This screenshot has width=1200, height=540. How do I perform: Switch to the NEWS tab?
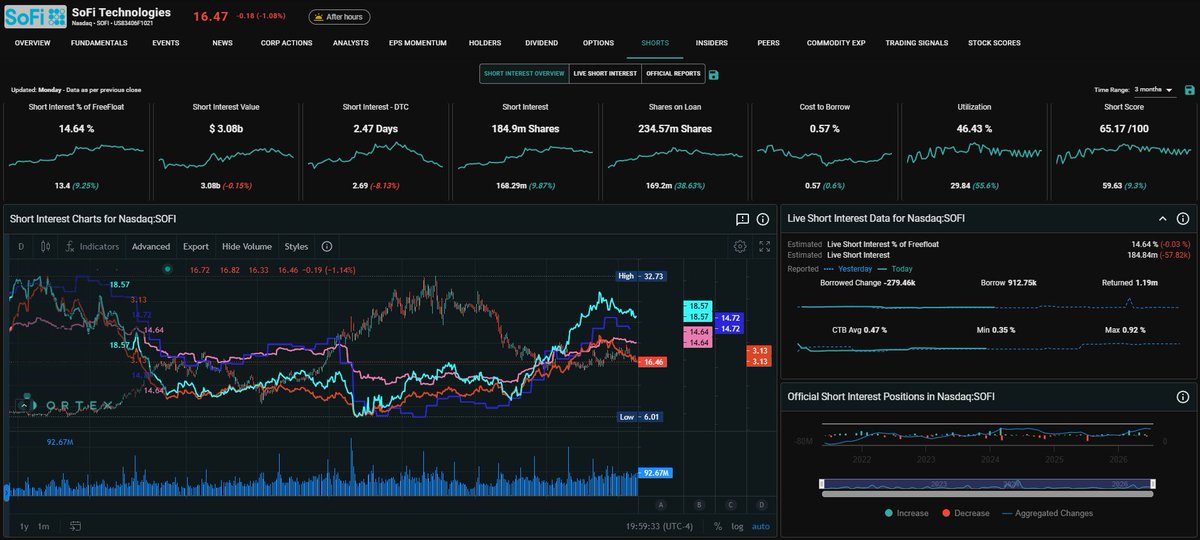click(222, 43)
